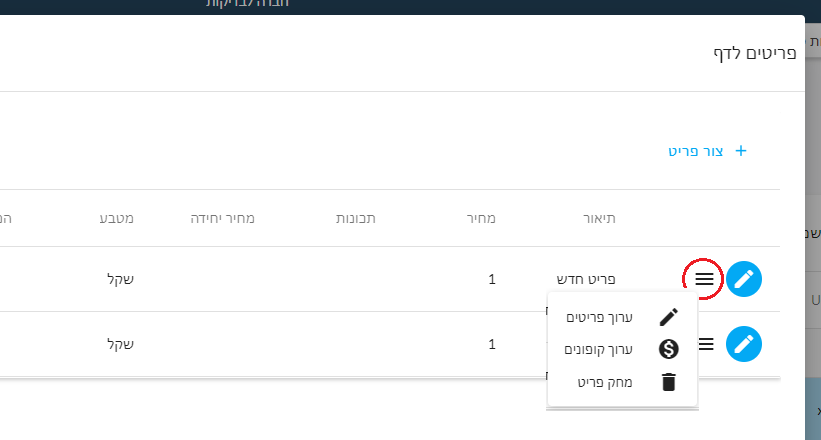The height and width of the screenshot is (440, 821).
Task: Click the blue pencil button in the first row
Action: pos(744,279)
